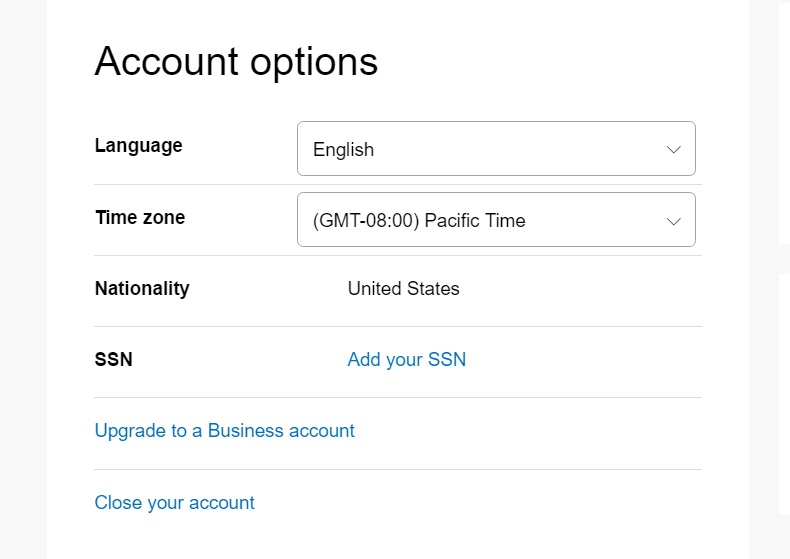Click the Language selector chevron arrow
Screen dimensions: 790x559
point(674,149)
